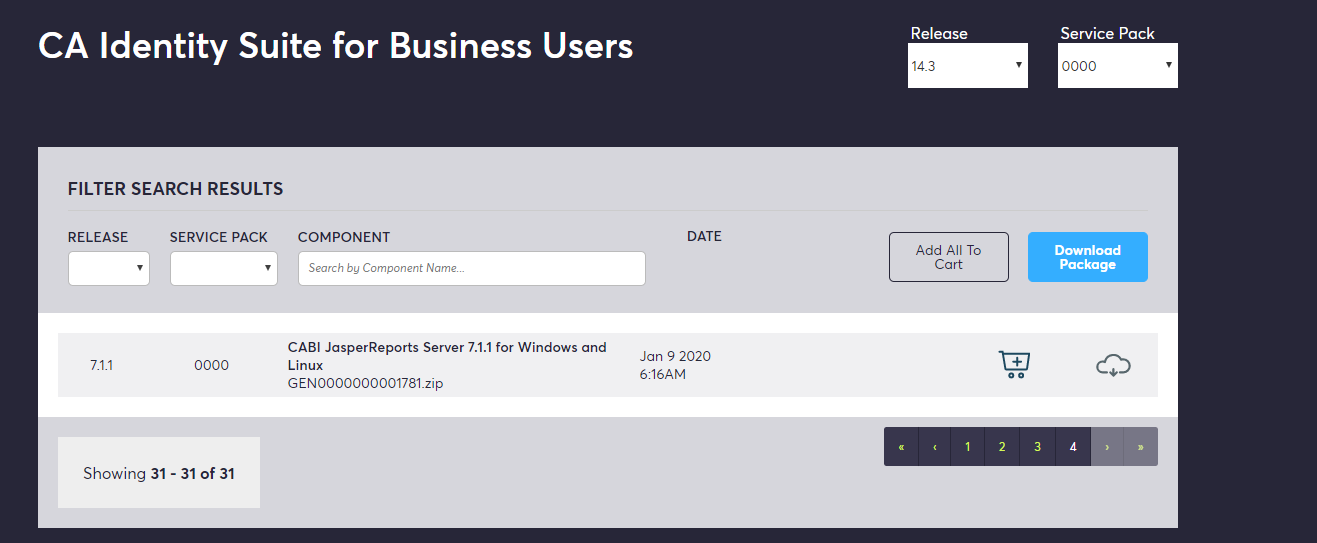The width and height of the screenshot is (1317, 543).
Task: Add CABI JasperReports Server to cart
Action: click(x=1014, y=365)
